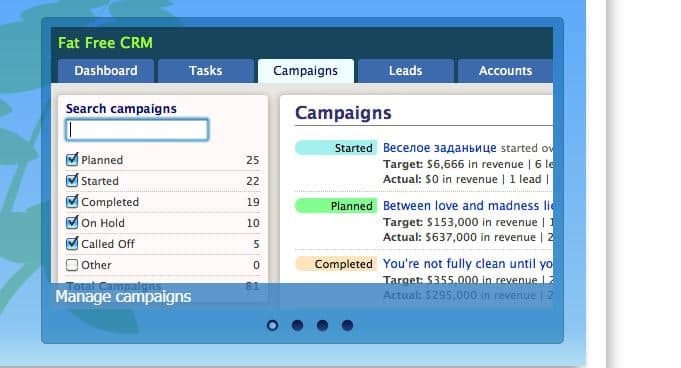Uncheck the Started campaigns filter
The width and height of the screenshot is (681, 368).
pyautogui.click(x=72, y=180)
